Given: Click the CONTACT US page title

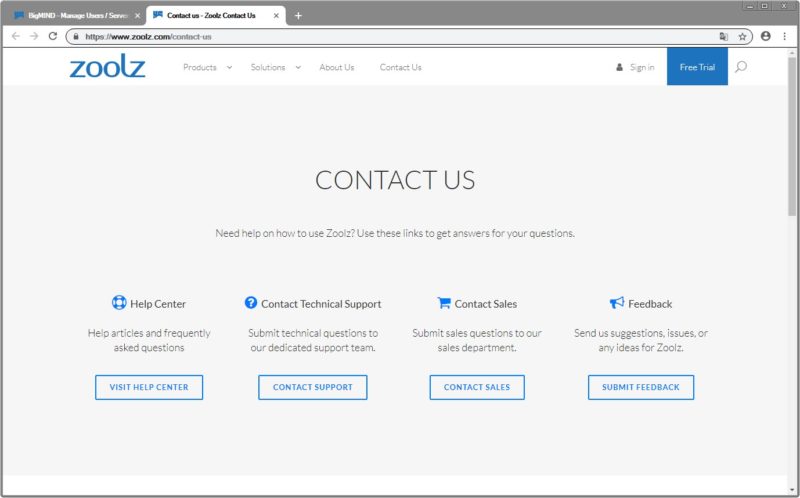Looking at the screenshot, I should click(395, 180).
